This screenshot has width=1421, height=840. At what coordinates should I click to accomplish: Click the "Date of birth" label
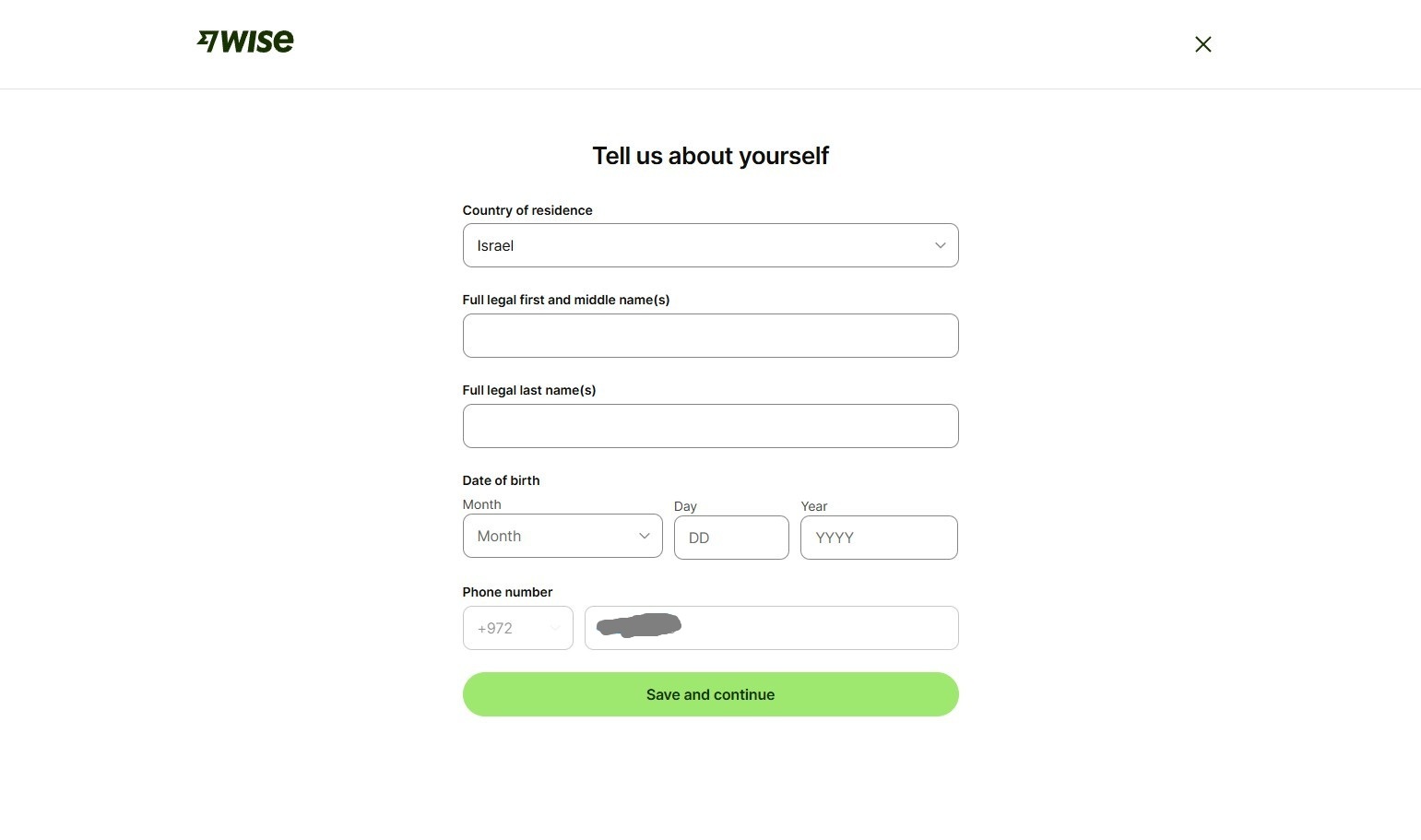(x=501, y=480)
